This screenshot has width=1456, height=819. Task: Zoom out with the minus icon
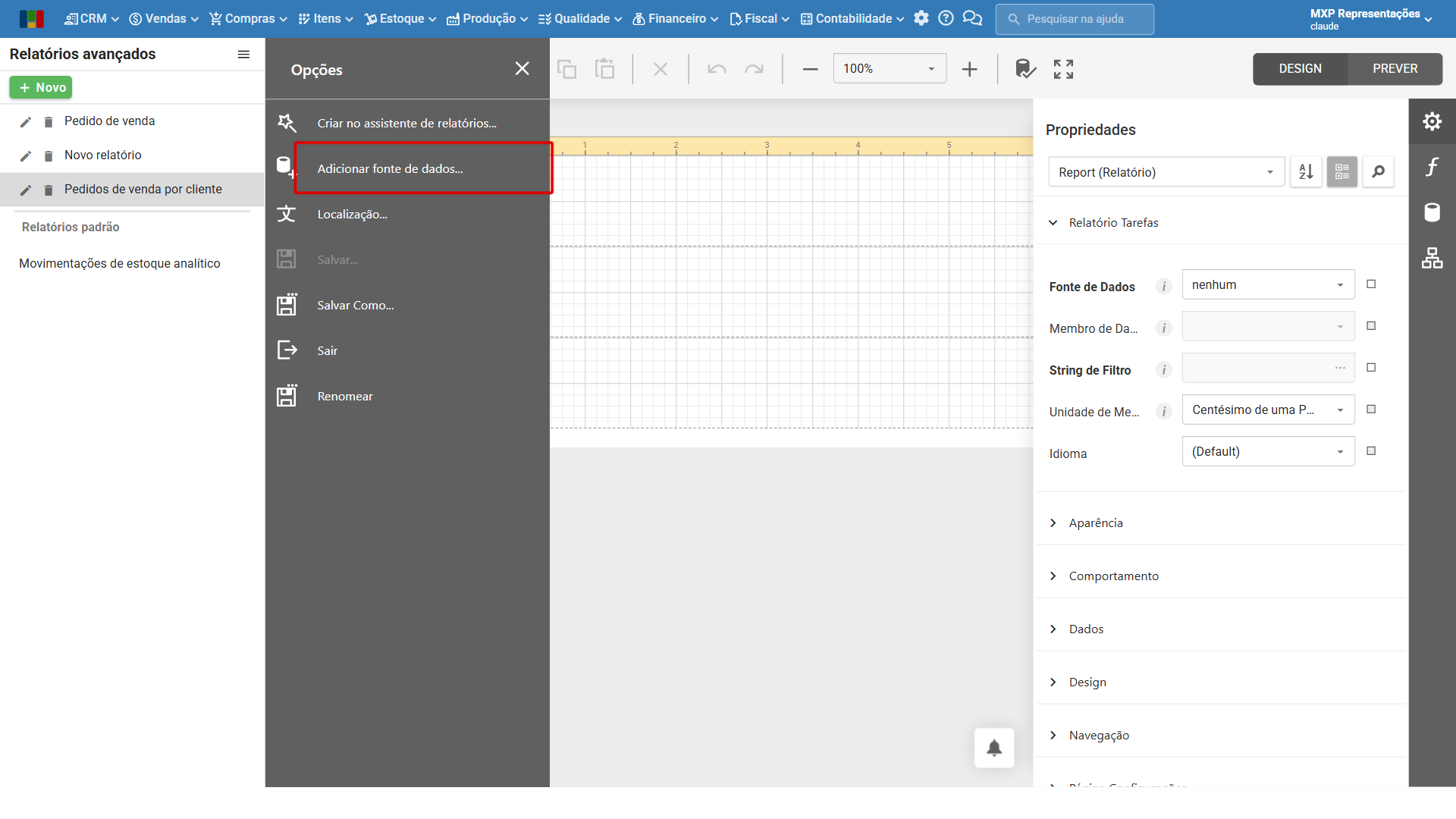coord(810,69)
